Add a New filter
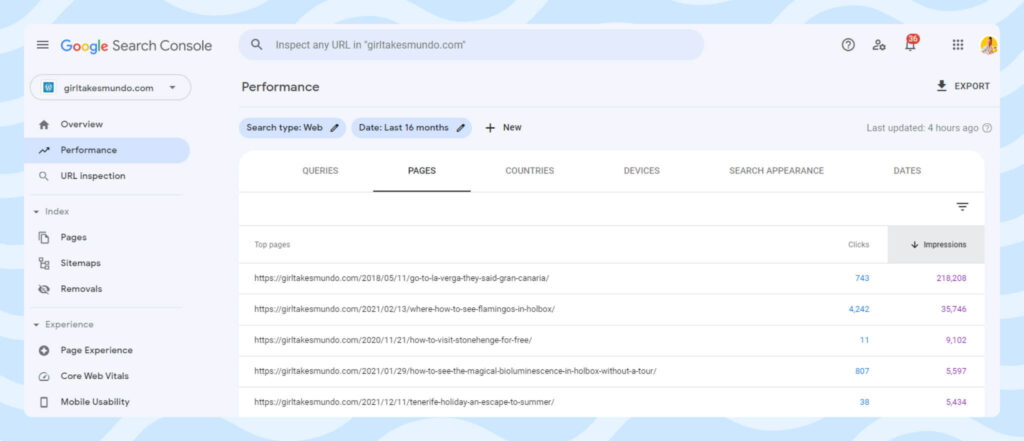Viewport: 1024px width, 441px height. pos(503,128)
